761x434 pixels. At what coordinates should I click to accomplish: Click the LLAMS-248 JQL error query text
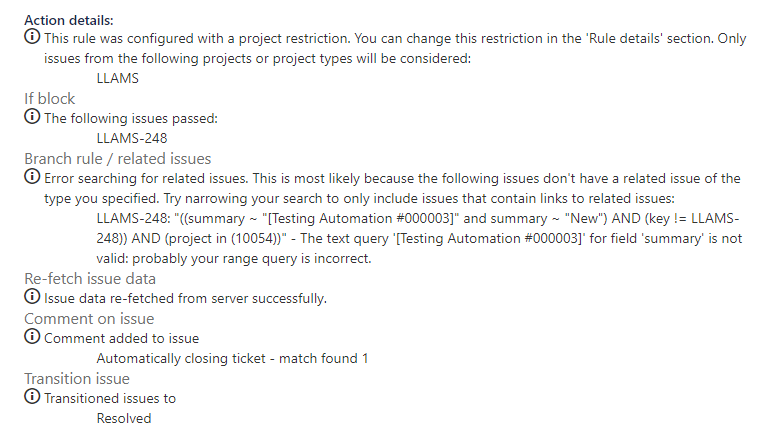pyautogui.click(x=419, y=238)
